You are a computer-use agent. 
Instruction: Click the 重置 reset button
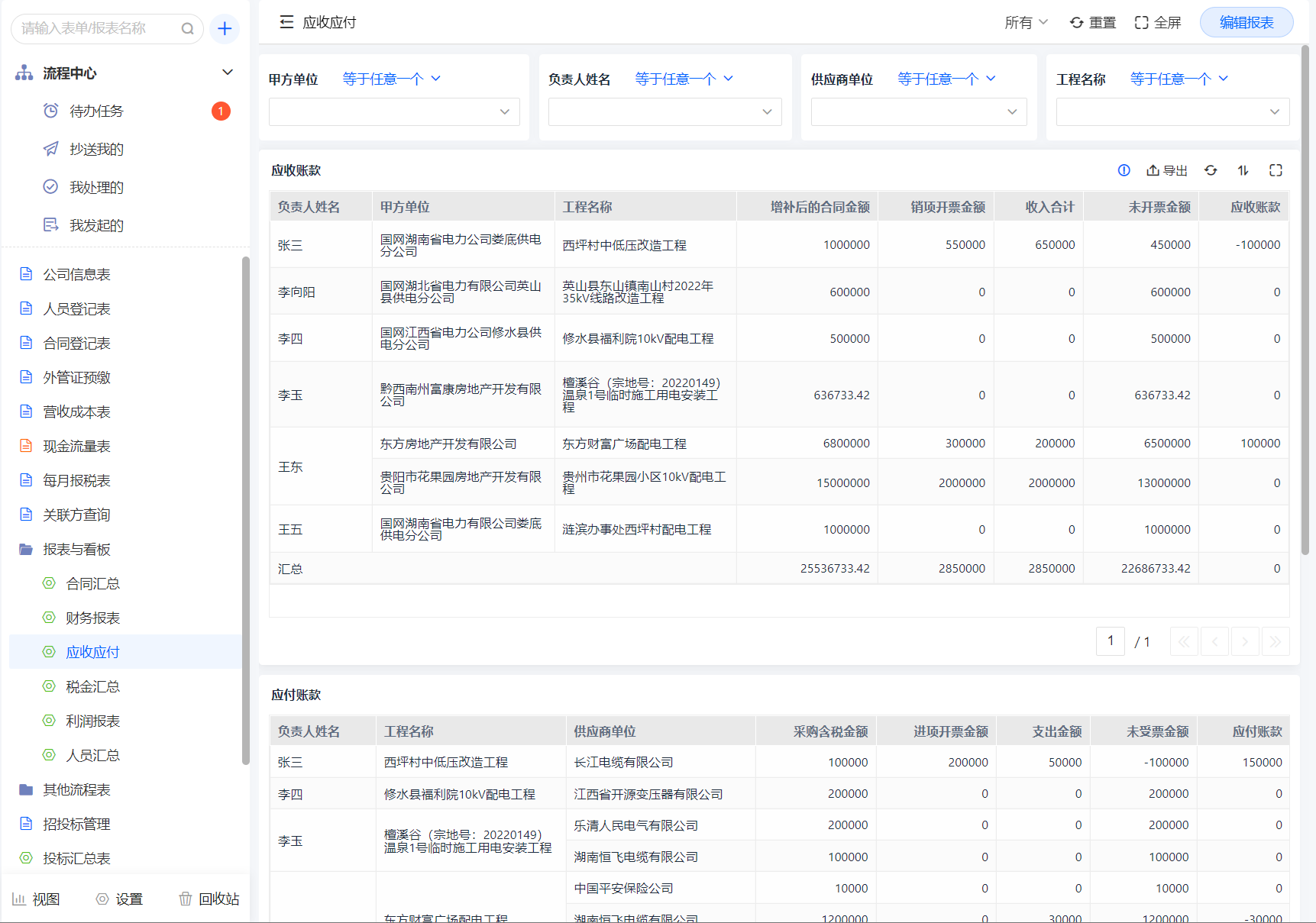tap(1093, 22)
